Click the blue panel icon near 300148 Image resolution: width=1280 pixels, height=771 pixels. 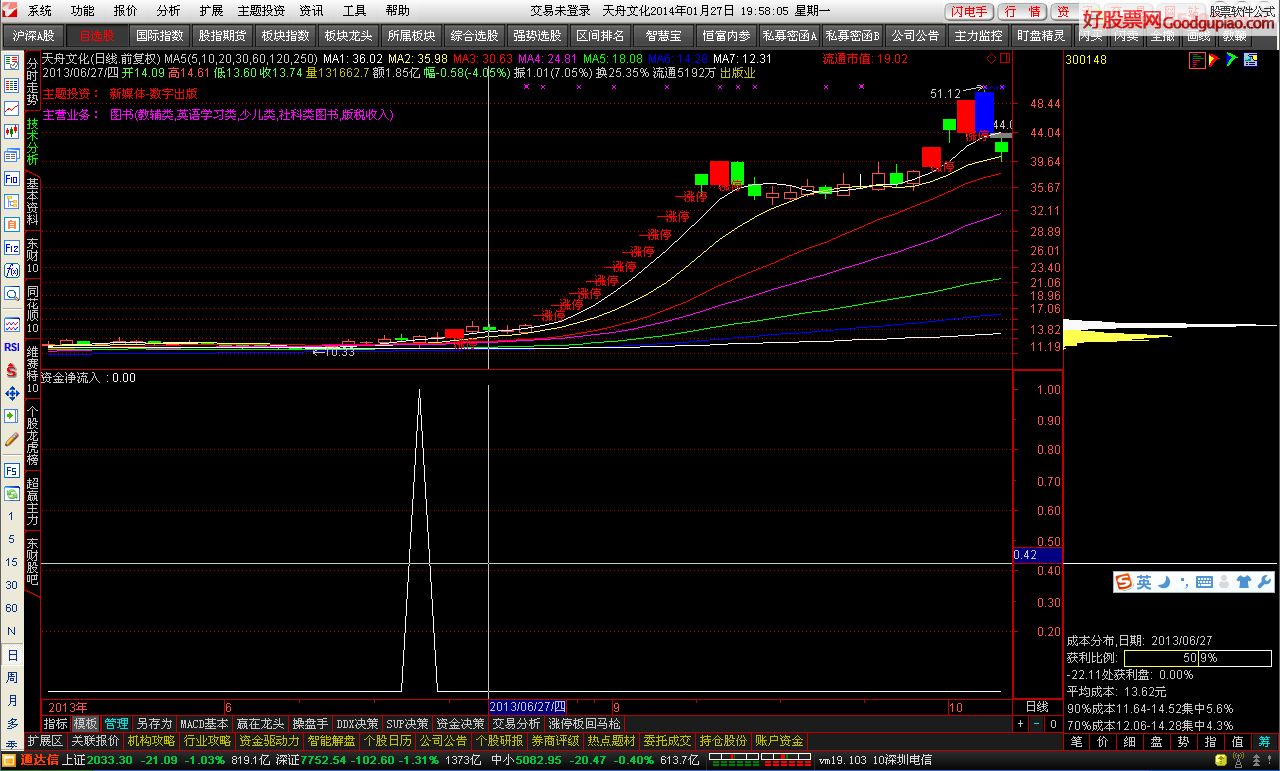pyautogui.click(x=1249, y=60)
